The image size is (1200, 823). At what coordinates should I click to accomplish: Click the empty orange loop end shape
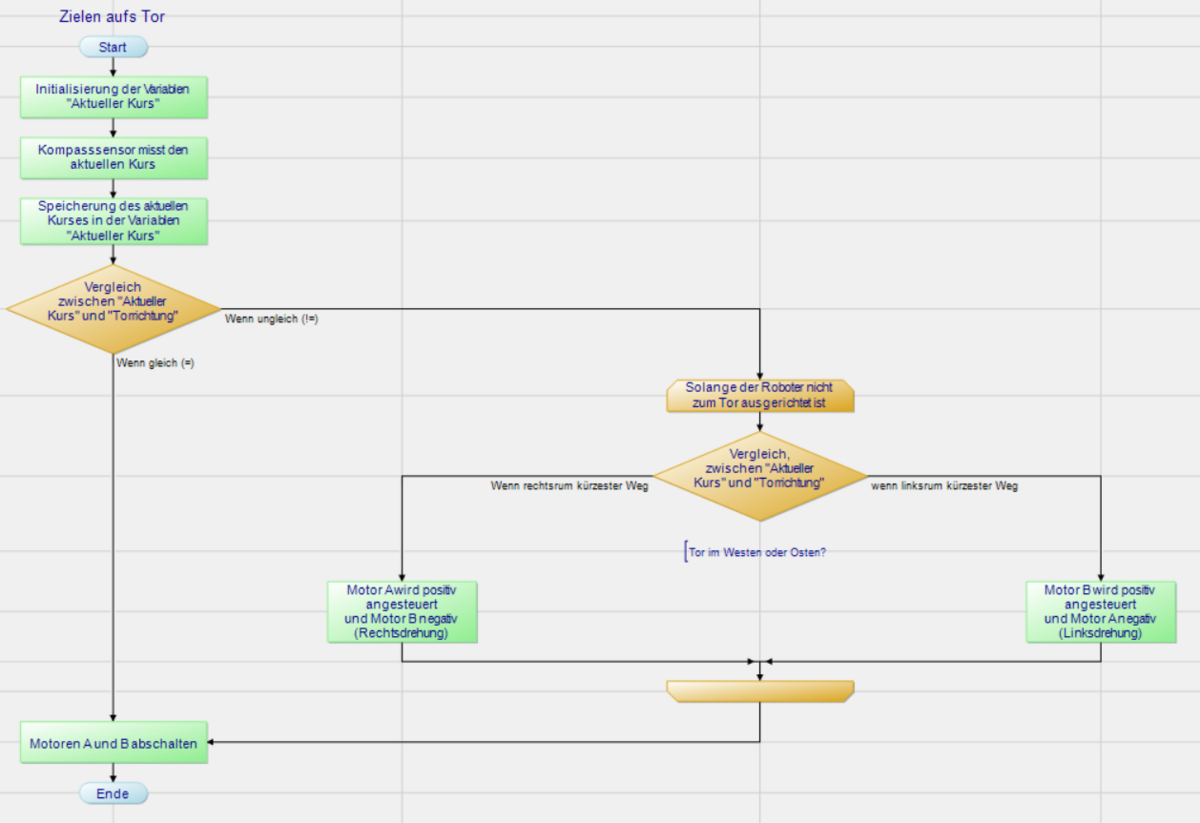pyautogui.click(x=760, y=691)
